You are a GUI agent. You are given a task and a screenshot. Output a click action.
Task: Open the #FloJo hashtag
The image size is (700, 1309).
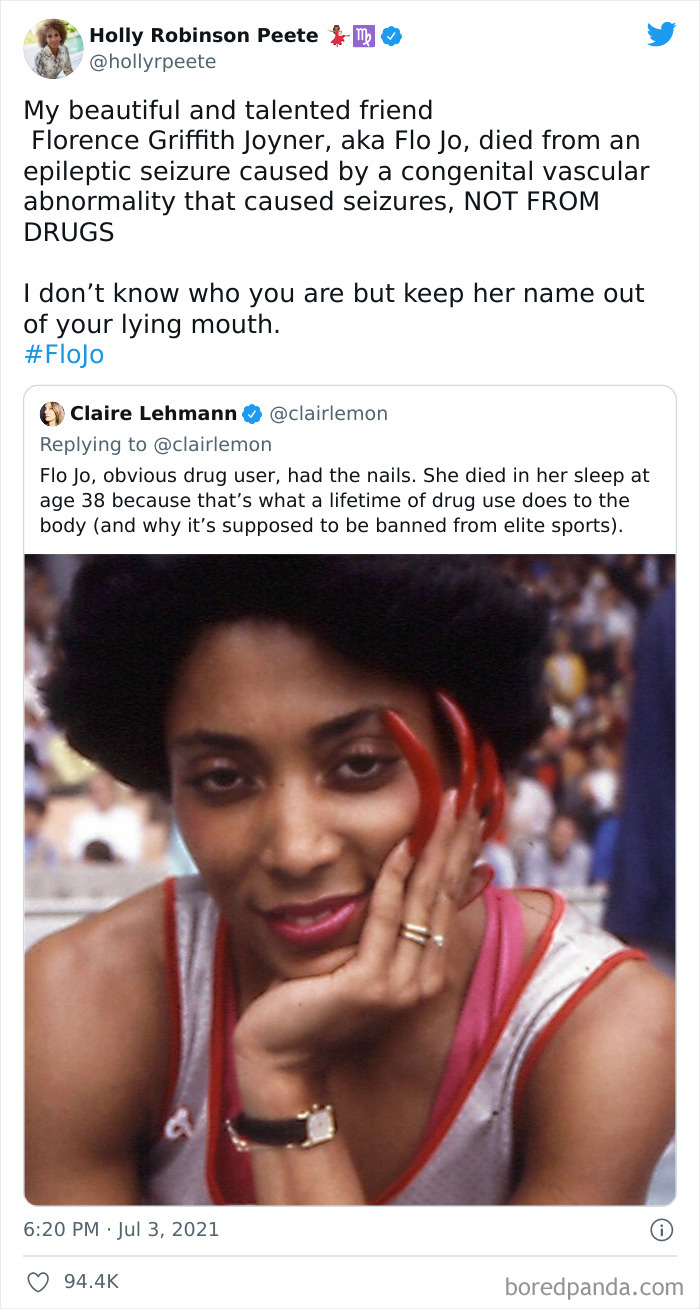[63, 355]
